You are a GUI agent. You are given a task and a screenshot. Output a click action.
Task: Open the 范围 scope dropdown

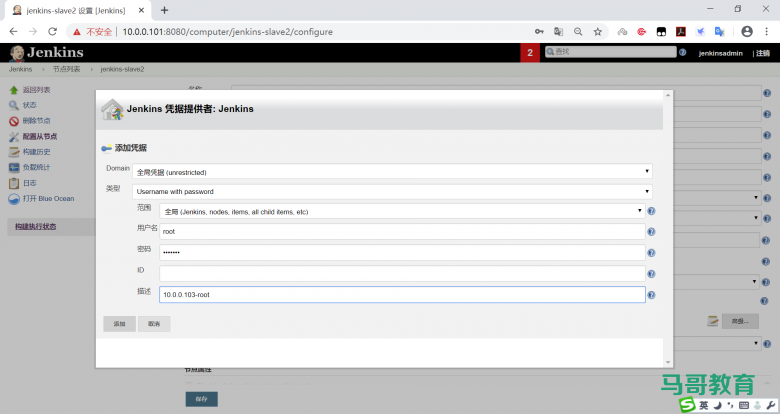coord(402,211)
